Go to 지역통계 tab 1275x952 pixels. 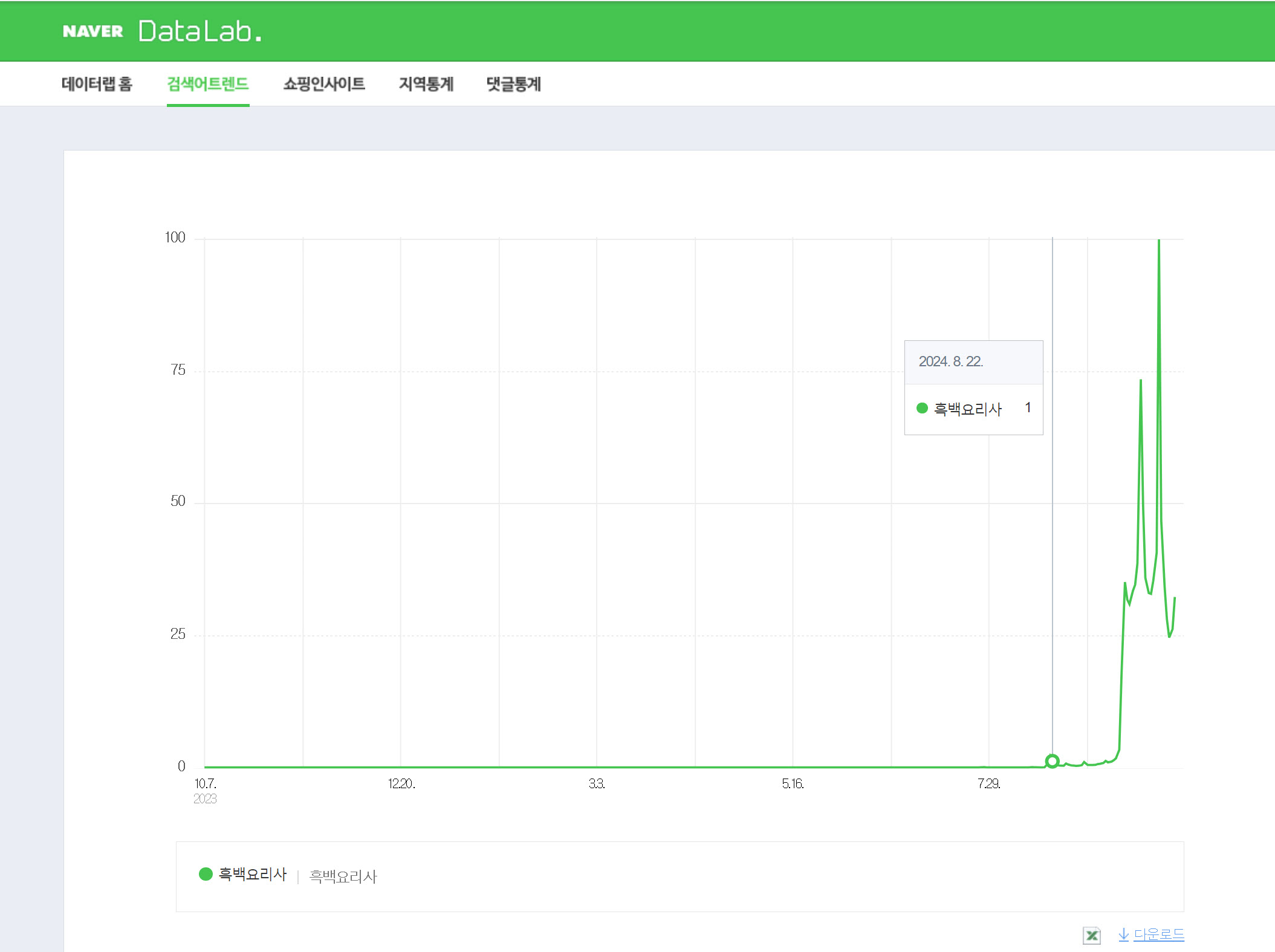click(426, 84)
